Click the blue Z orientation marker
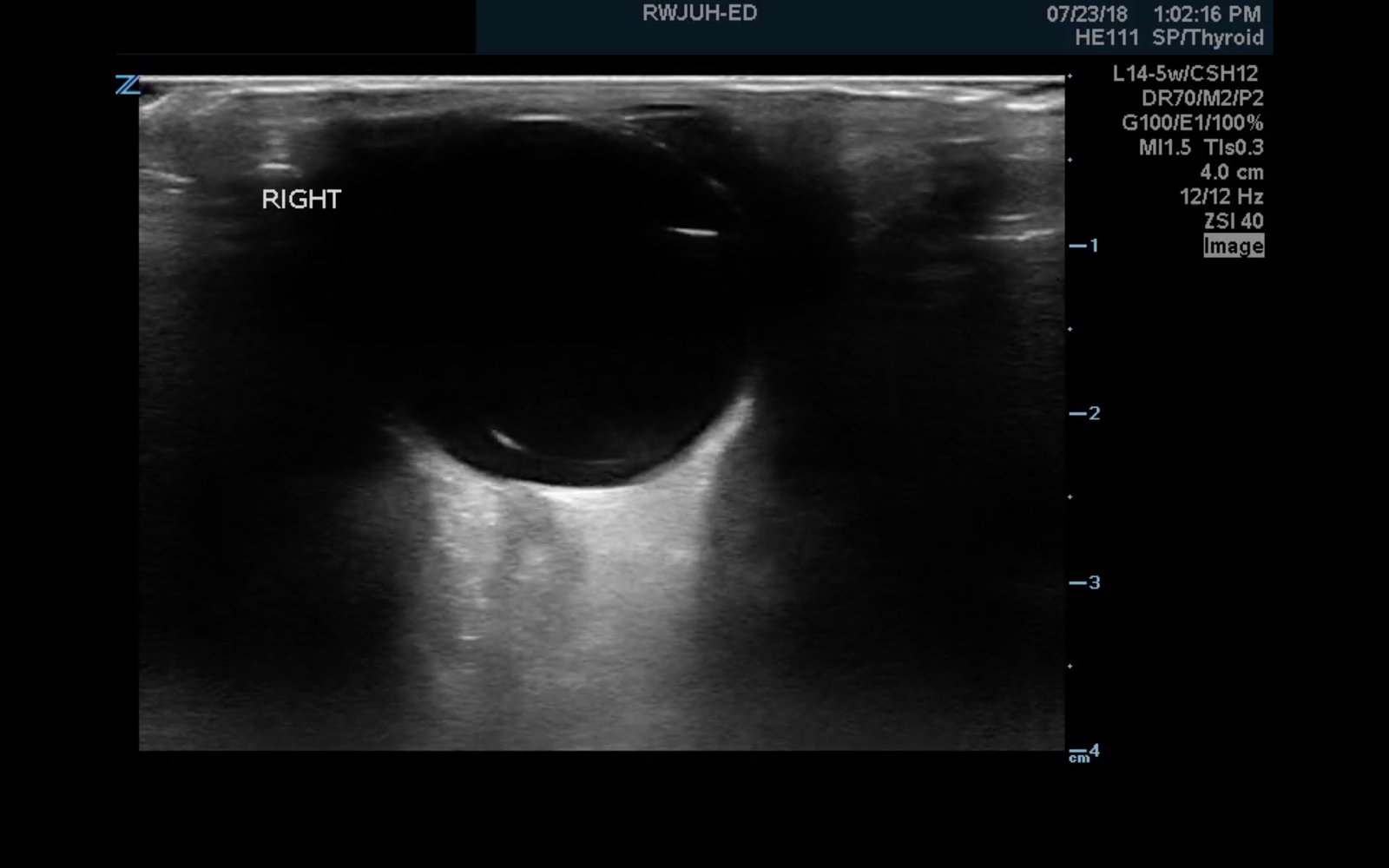Viewport: 1389px width, 868px height. pyautogui.click(x=127, y=85)
